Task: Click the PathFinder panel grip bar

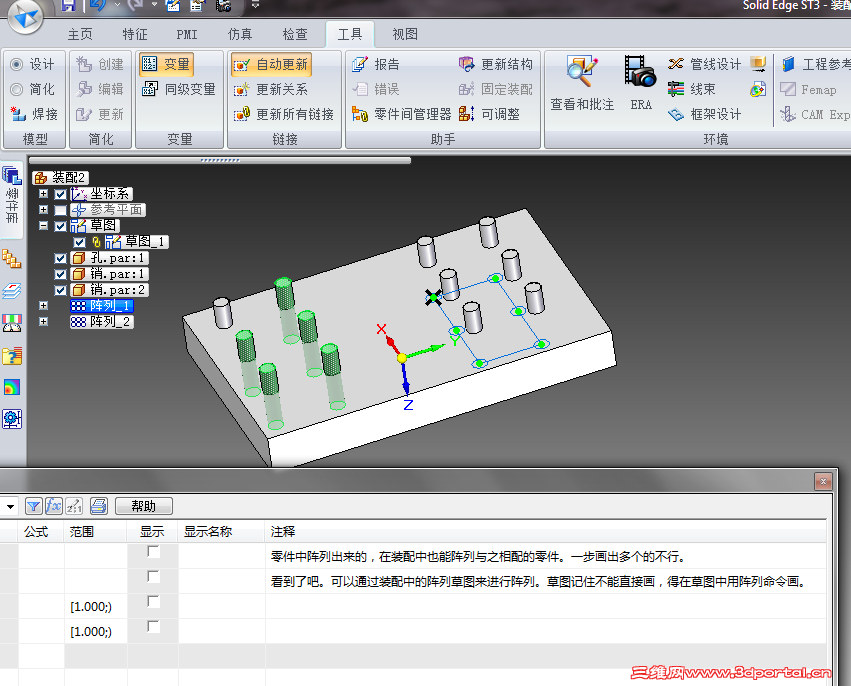Action: coord(220,161)
